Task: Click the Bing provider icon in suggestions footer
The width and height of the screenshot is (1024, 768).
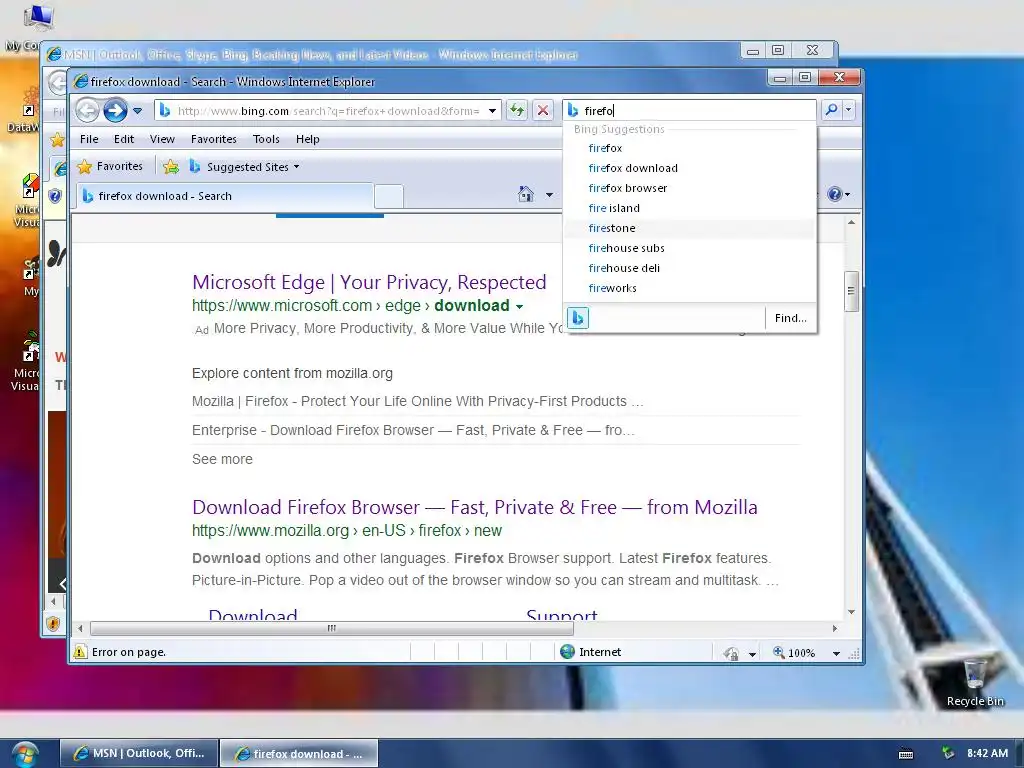Action: pos(578,318)
